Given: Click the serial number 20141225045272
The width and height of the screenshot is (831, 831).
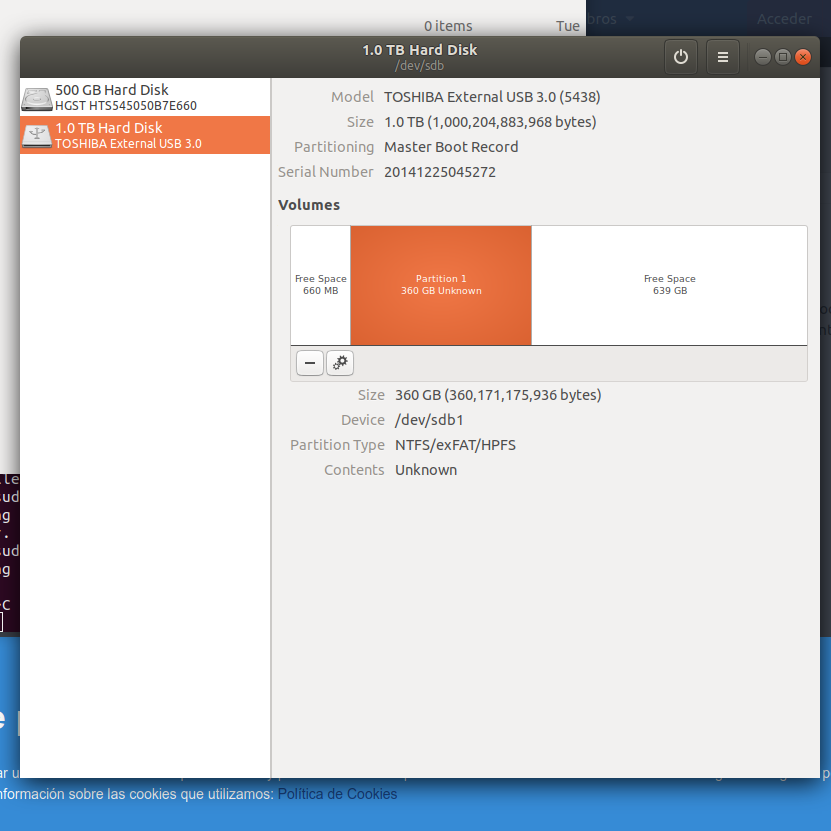Looking at the screenshot, I should pyautogui.click(x=440, y=172).
